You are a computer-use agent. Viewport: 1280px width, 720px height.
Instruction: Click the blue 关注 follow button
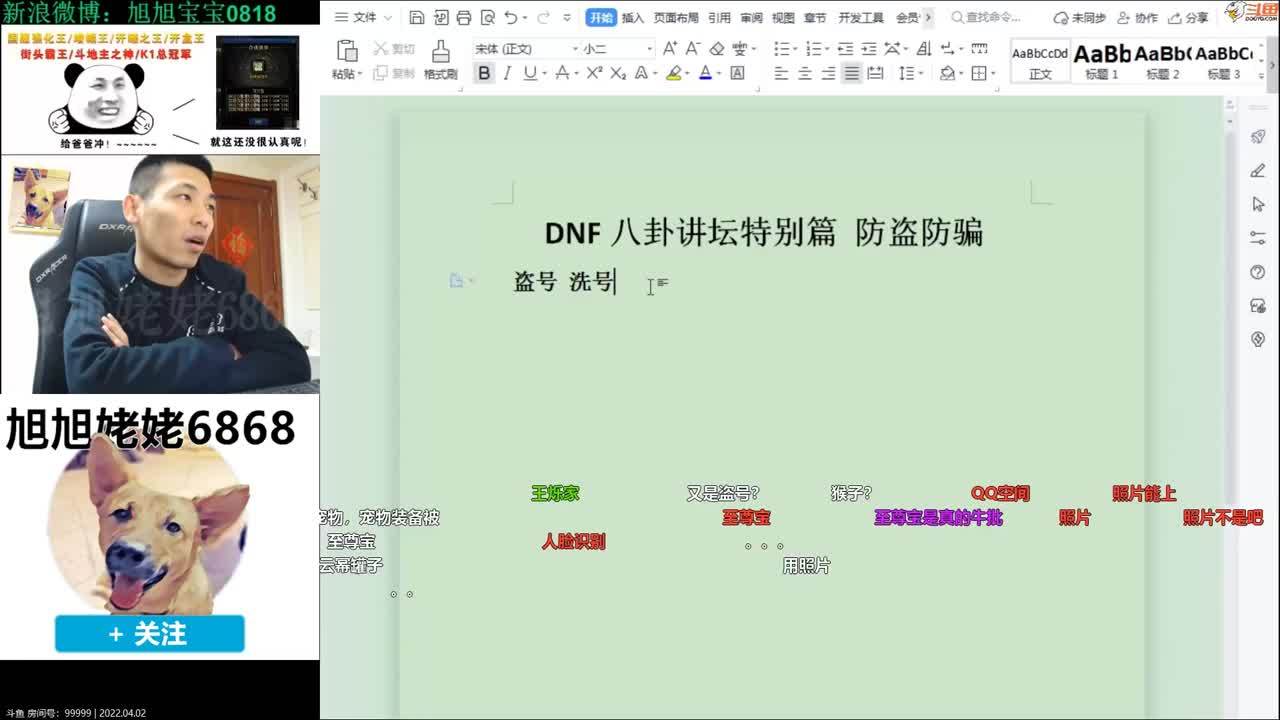pyautogui.click(x=149, y=634)
